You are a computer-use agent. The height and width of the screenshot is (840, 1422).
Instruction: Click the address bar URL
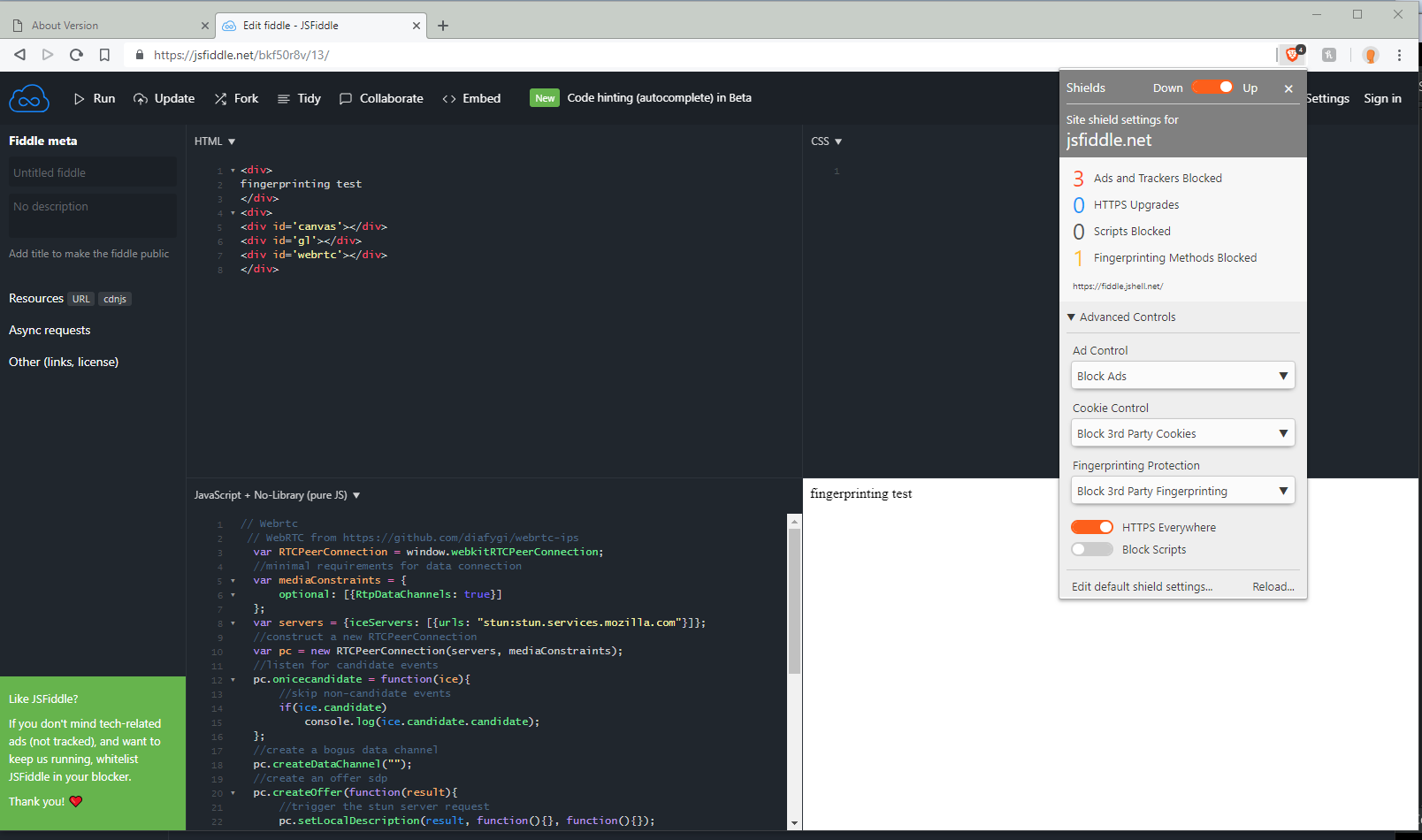(x=241, y=55)
